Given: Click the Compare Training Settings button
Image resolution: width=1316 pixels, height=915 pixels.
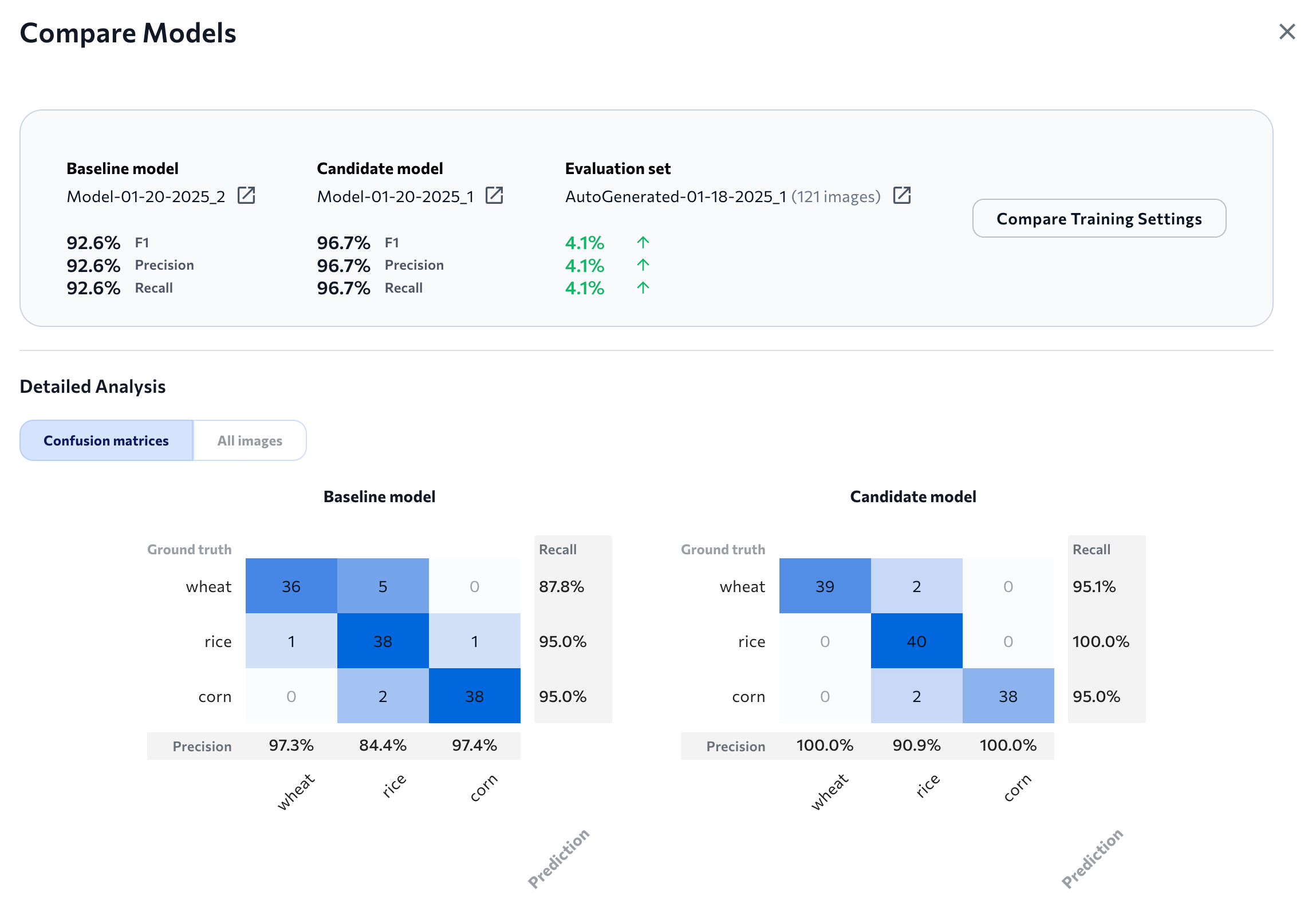Looking at the screenshot, I should tap(1099, 219).
